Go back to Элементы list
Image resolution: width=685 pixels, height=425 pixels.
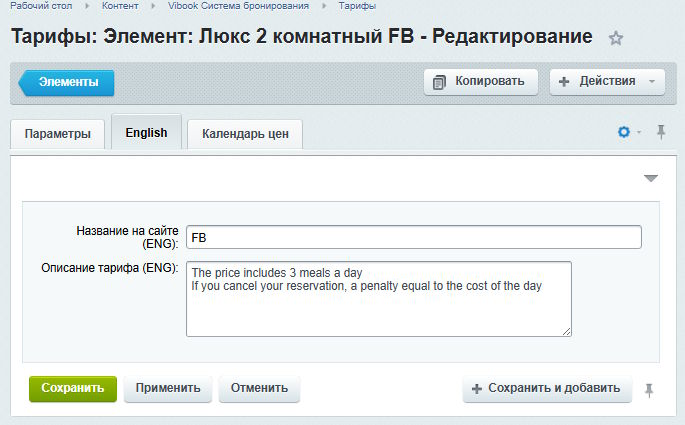click(67, 83)
